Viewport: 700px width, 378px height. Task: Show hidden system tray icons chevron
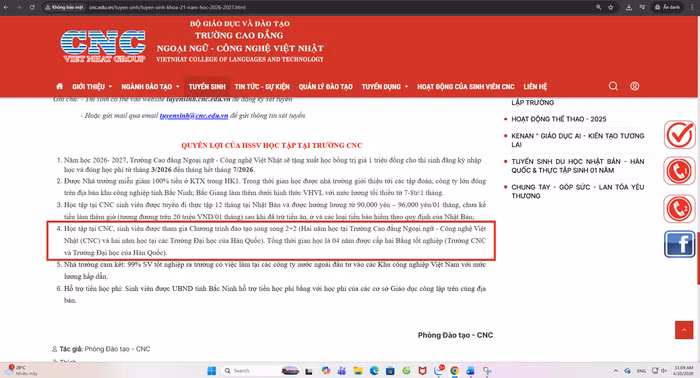pos(616,370)
